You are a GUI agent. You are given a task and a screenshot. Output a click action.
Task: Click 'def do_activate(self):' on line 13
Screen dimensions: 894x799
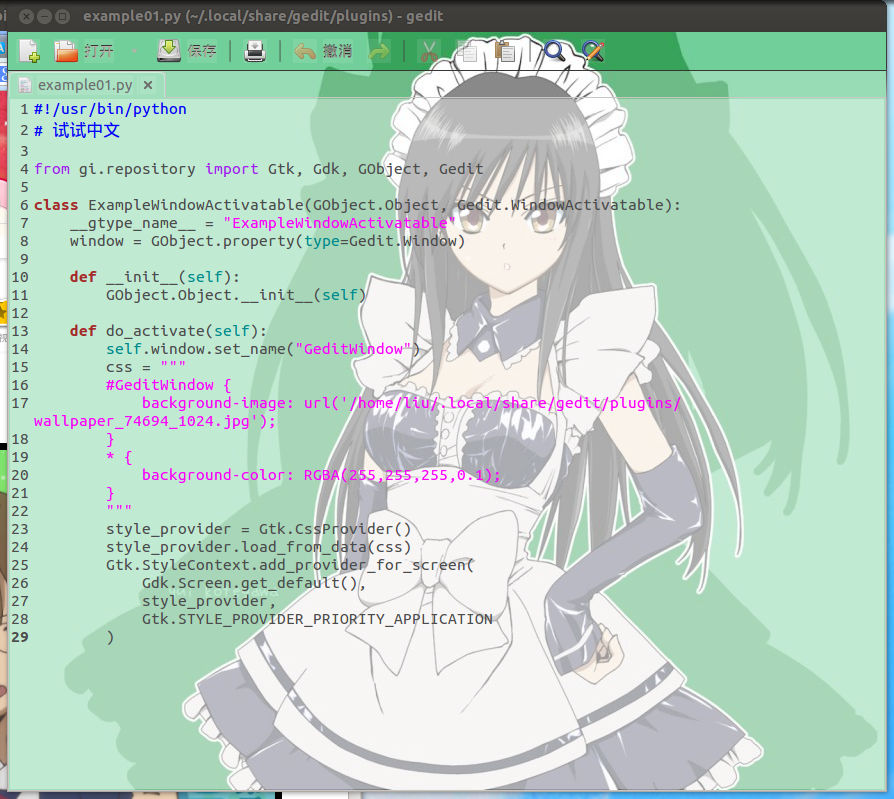[168, 331]
